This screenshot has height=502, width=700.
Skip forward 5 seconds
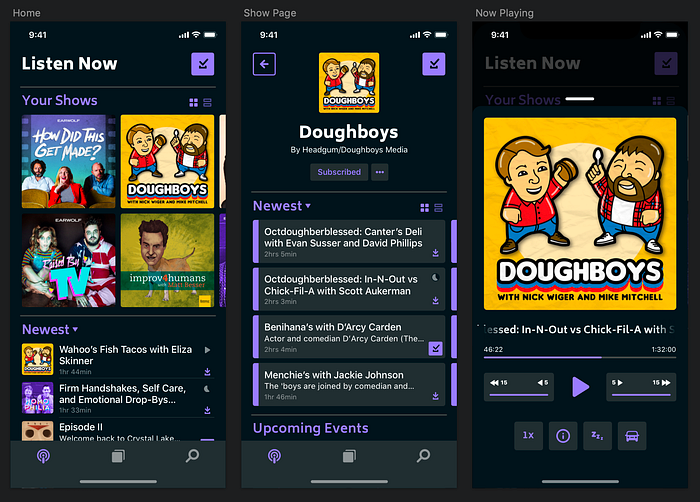click(x=617, y=383)
